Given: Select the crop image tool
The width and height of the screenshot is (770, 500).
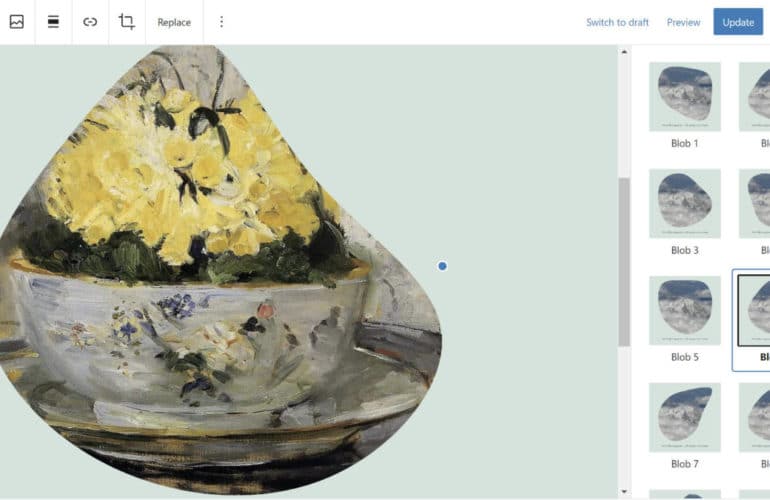Looking at the screenshot, I should click(127, 22).
